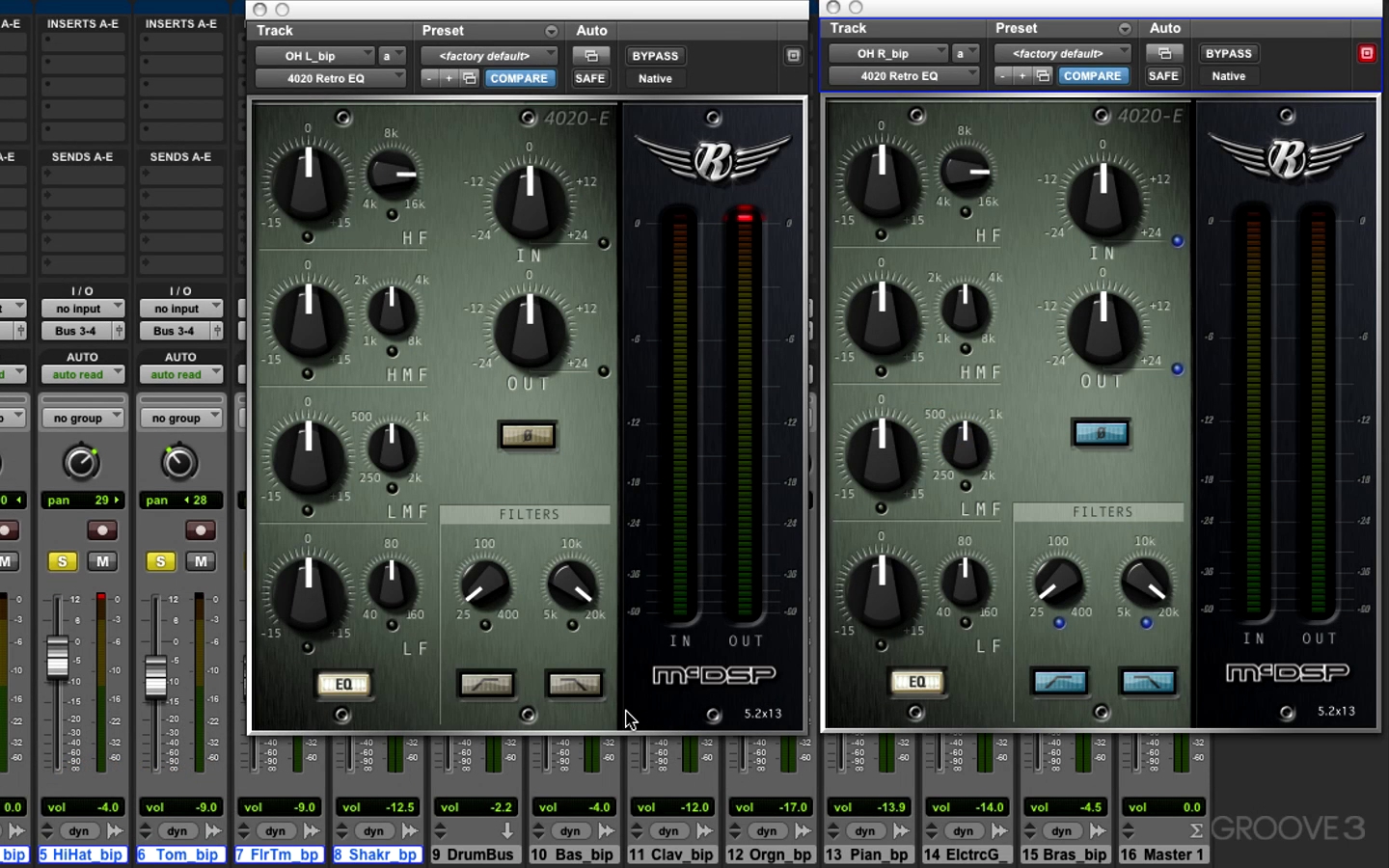Open factory default preset menu in left window
The height and width of the screenshot is (868, 1389).
pyautogui.click(x=489, y=56)
